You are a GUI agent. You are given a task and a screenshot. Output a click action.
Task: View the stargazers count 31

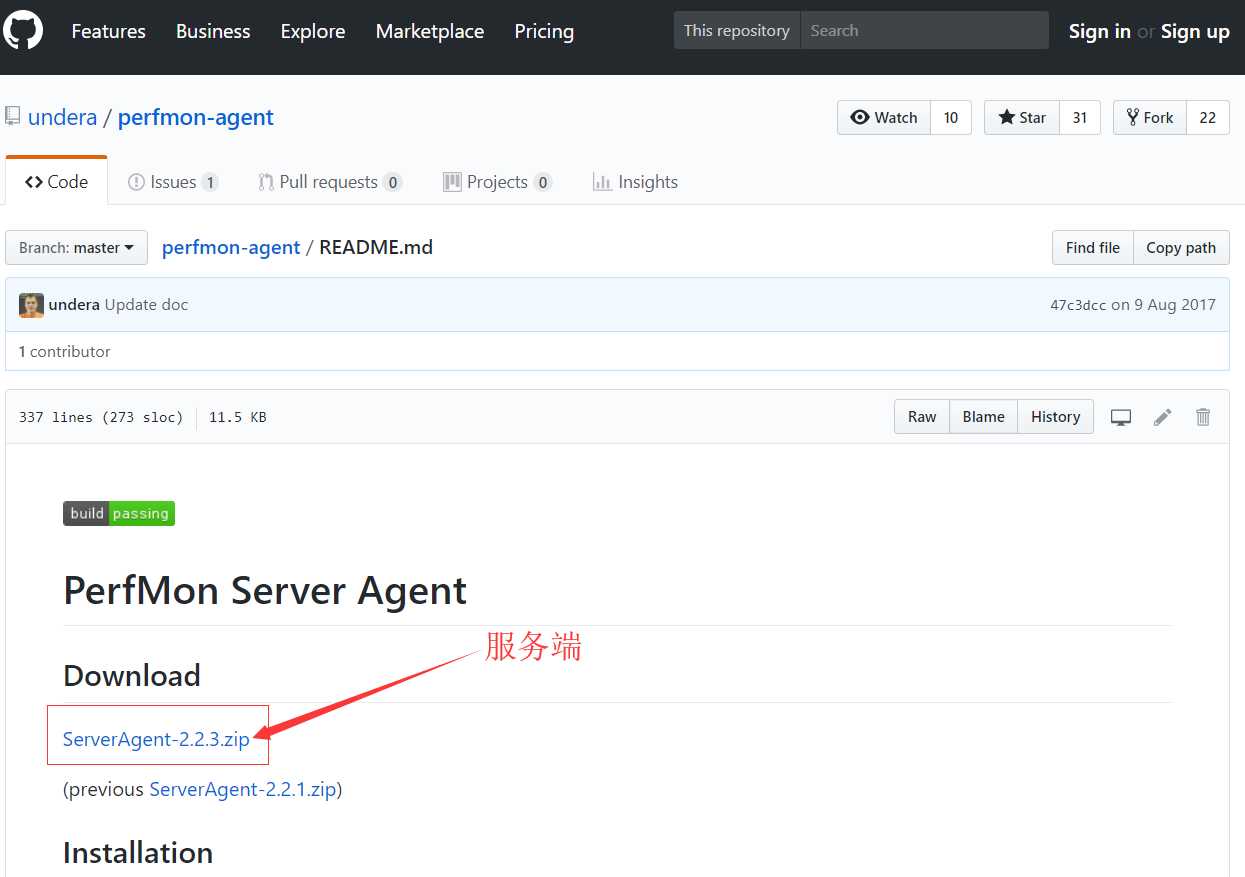tap(1080, 118)
